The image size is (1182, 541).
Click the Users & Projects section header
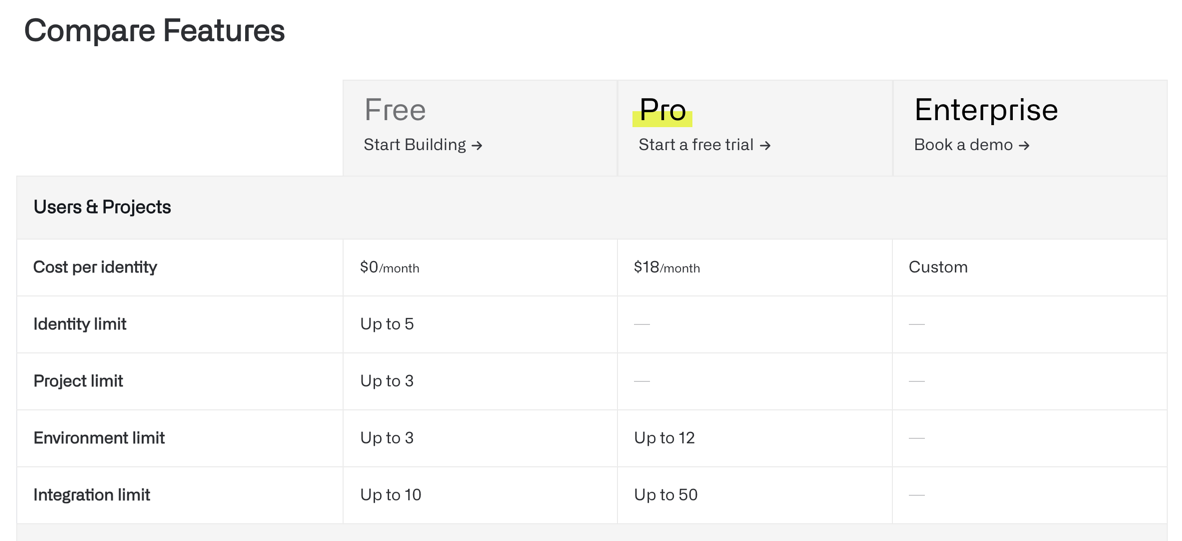point(102,207)
